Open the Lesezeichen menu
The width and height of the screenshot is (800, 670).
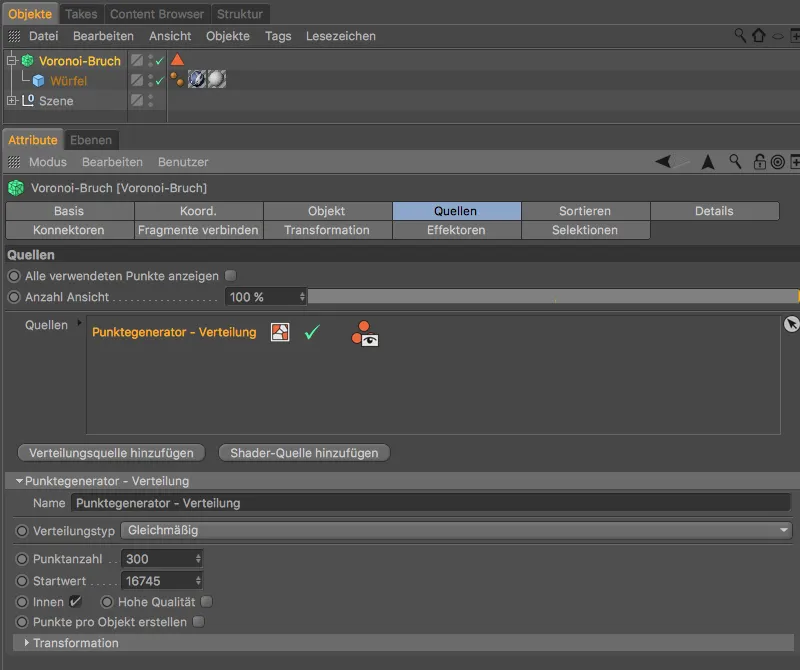(341, 36)
